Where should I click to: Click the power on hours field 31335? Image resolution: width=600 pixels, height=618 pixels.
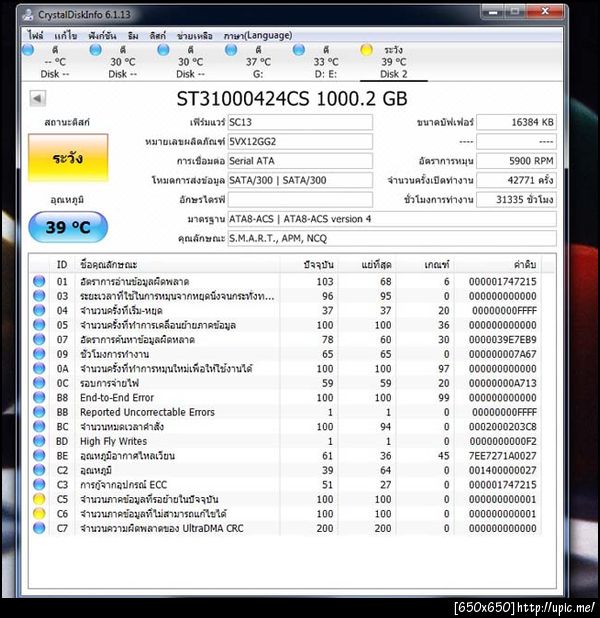click(516, 199)
